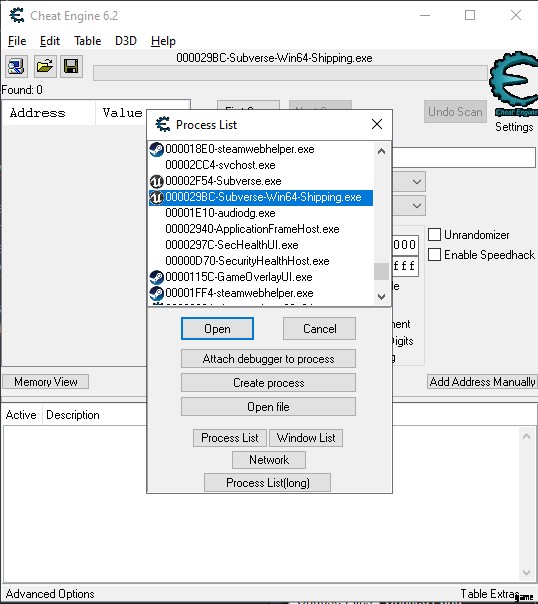The image size is (538, 604).
Task: Expand the lower scan options dropdown
Action: point(416,206)
